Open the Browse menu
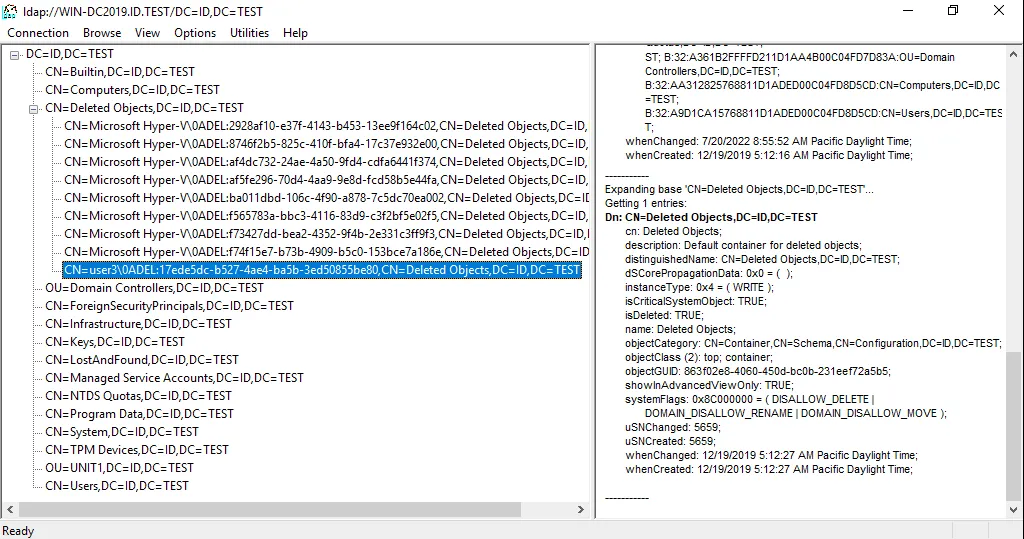Viewport: 1024px width, 539px height. [x=102, y=33]
